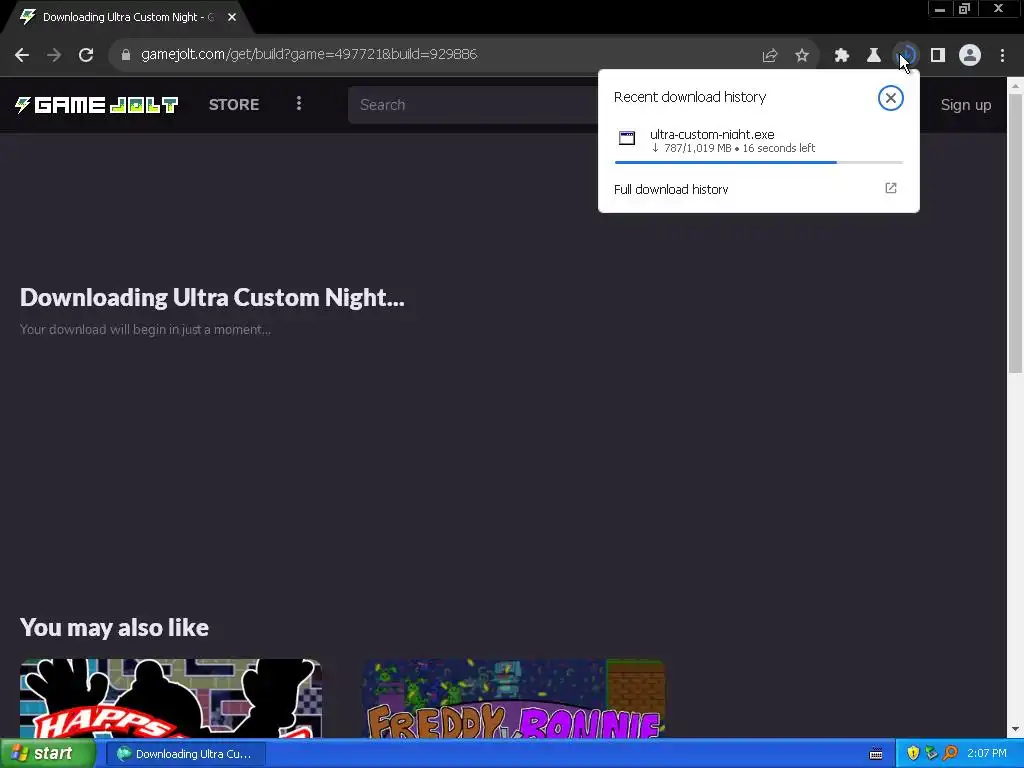Click the Sign up link

click(966, 105)
